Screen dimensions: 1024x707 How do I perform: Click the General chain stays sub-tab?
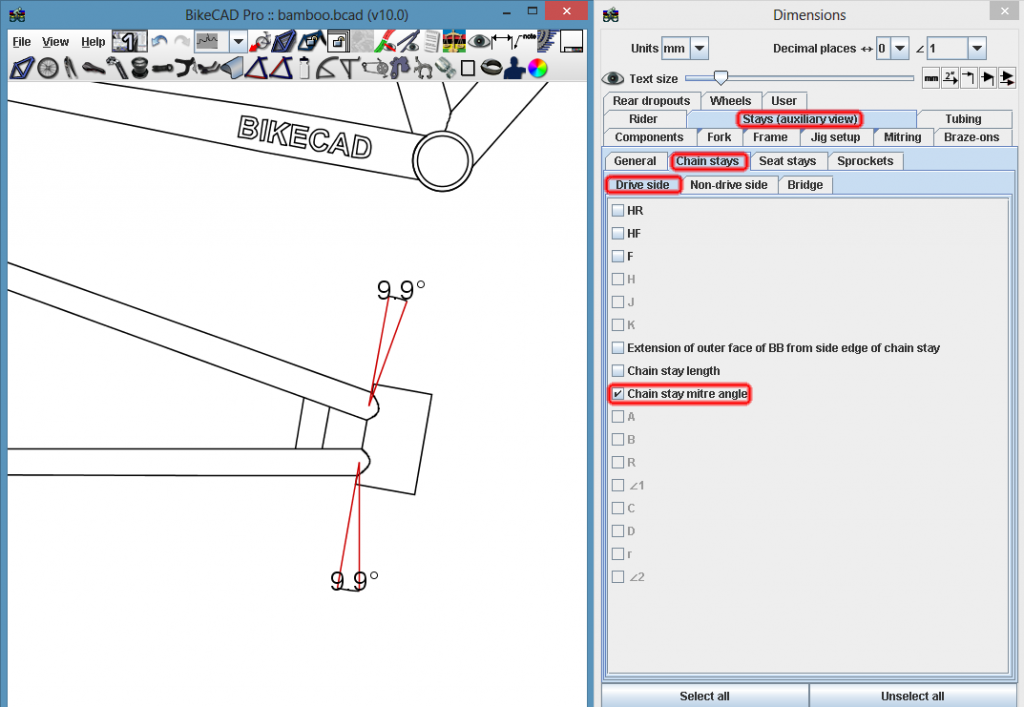635,161
